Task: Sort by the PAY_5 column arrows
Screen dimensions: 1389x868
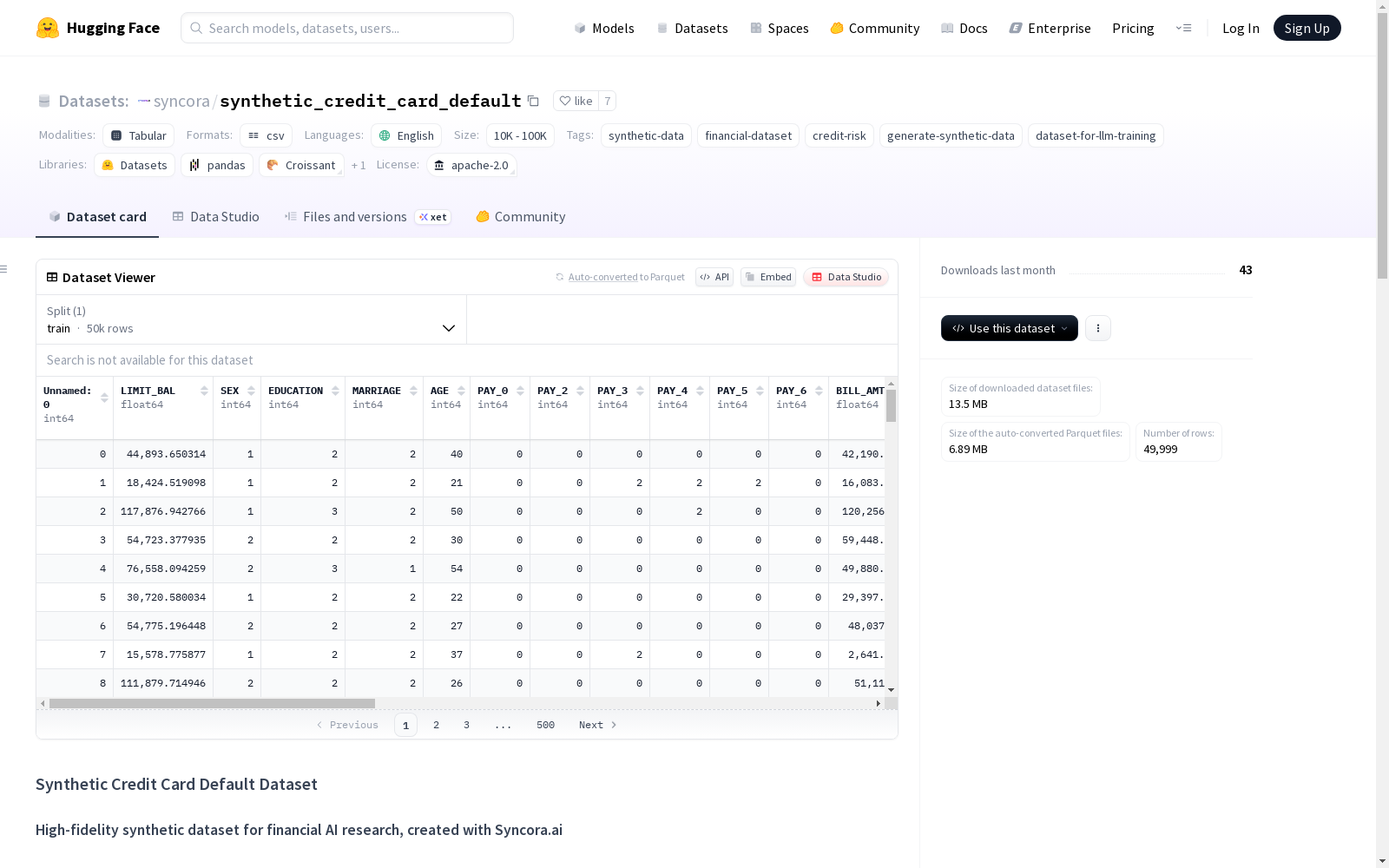Action: (x=760, y=391)
